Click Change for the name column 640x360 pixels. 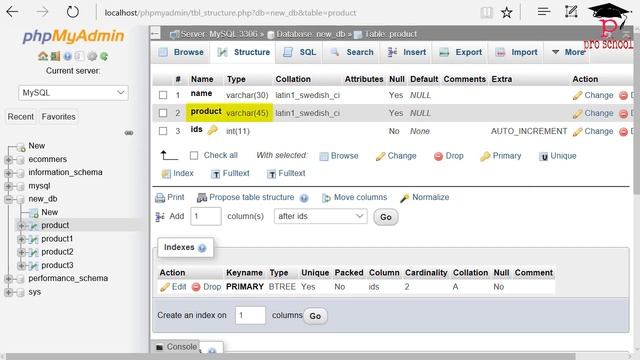coord(593,95)
